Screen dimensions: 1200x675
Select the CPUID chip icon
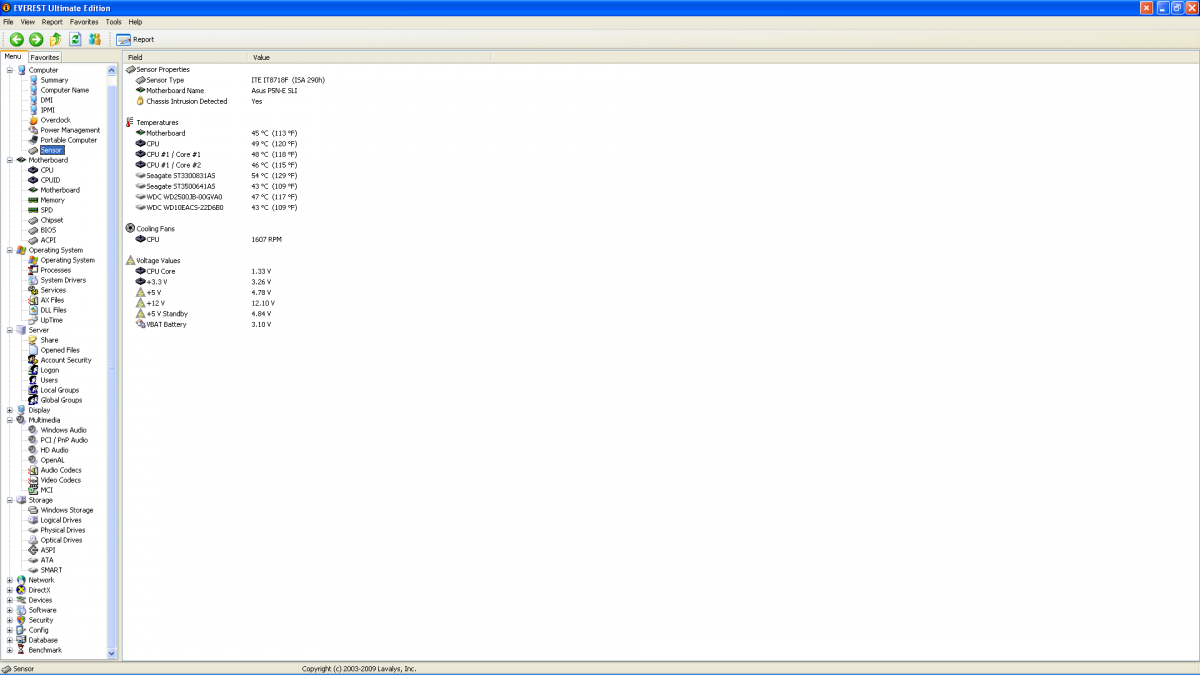click(33, 180)
